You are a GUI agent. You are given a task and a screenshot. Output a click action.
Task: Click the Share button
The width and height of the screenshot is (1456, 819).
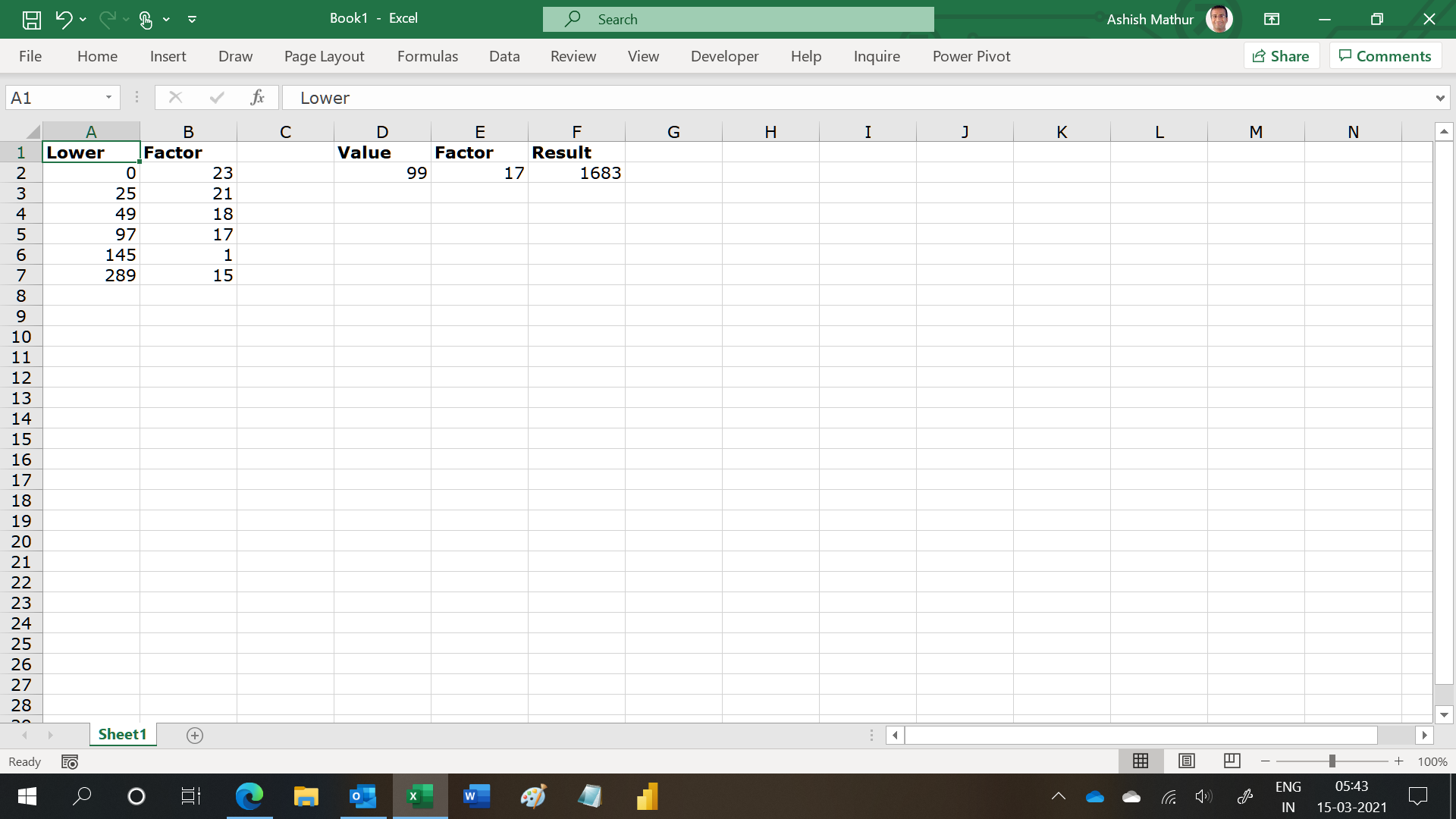click(1282, 56)
